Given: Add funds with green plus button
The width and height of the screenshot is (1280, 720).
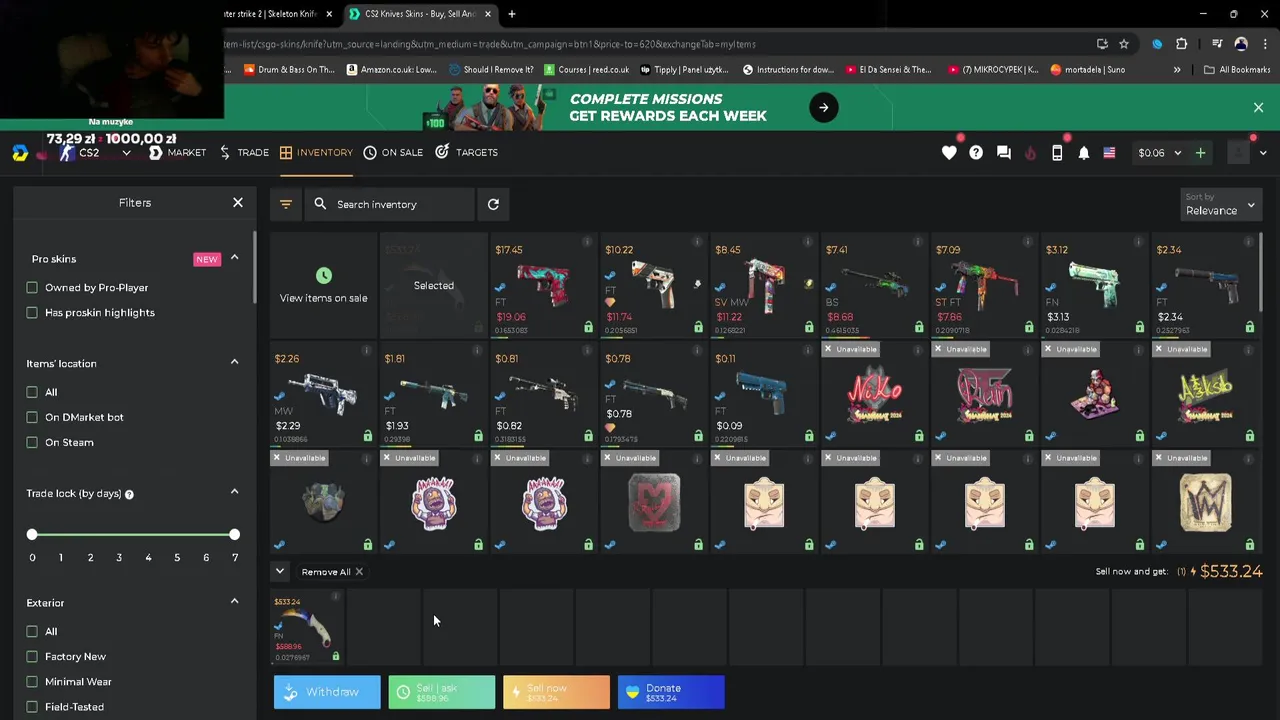Looking at the screenshot, I should (1200, 153).
